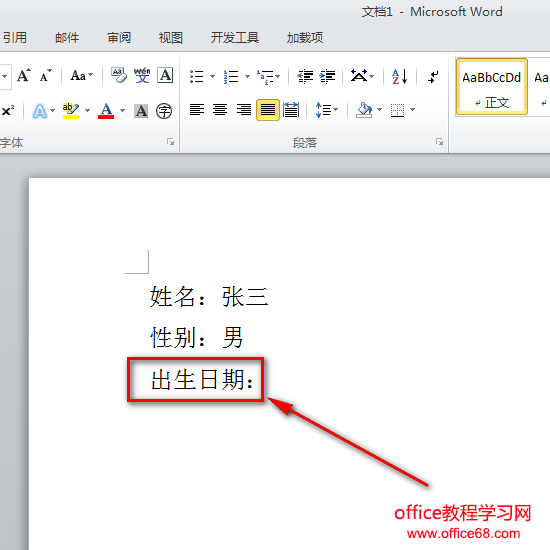Viewport: 550px width, 550px height.
Task: Open the 引用 ribbon tab
Action: coord(14,38)
